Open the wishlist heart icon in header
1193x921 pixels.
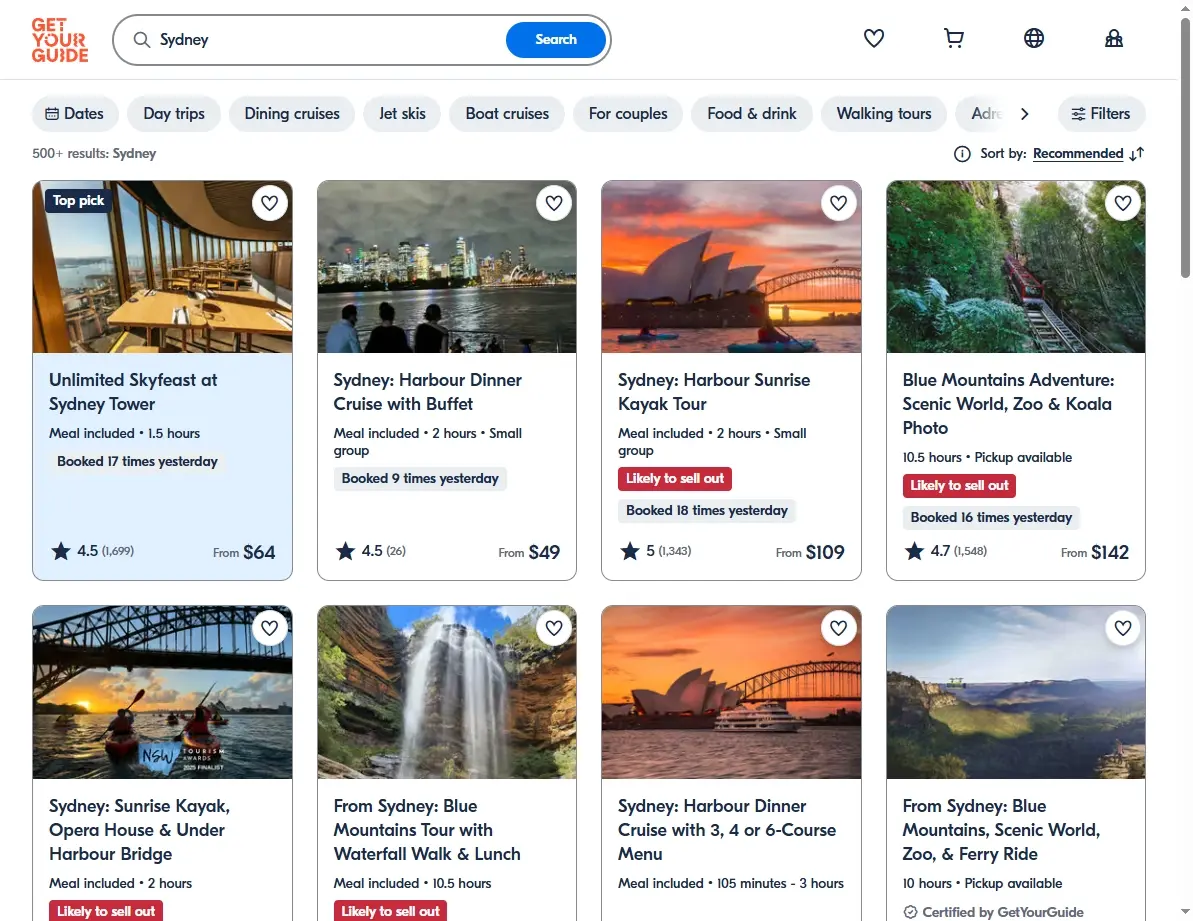[x=874, y=38]
